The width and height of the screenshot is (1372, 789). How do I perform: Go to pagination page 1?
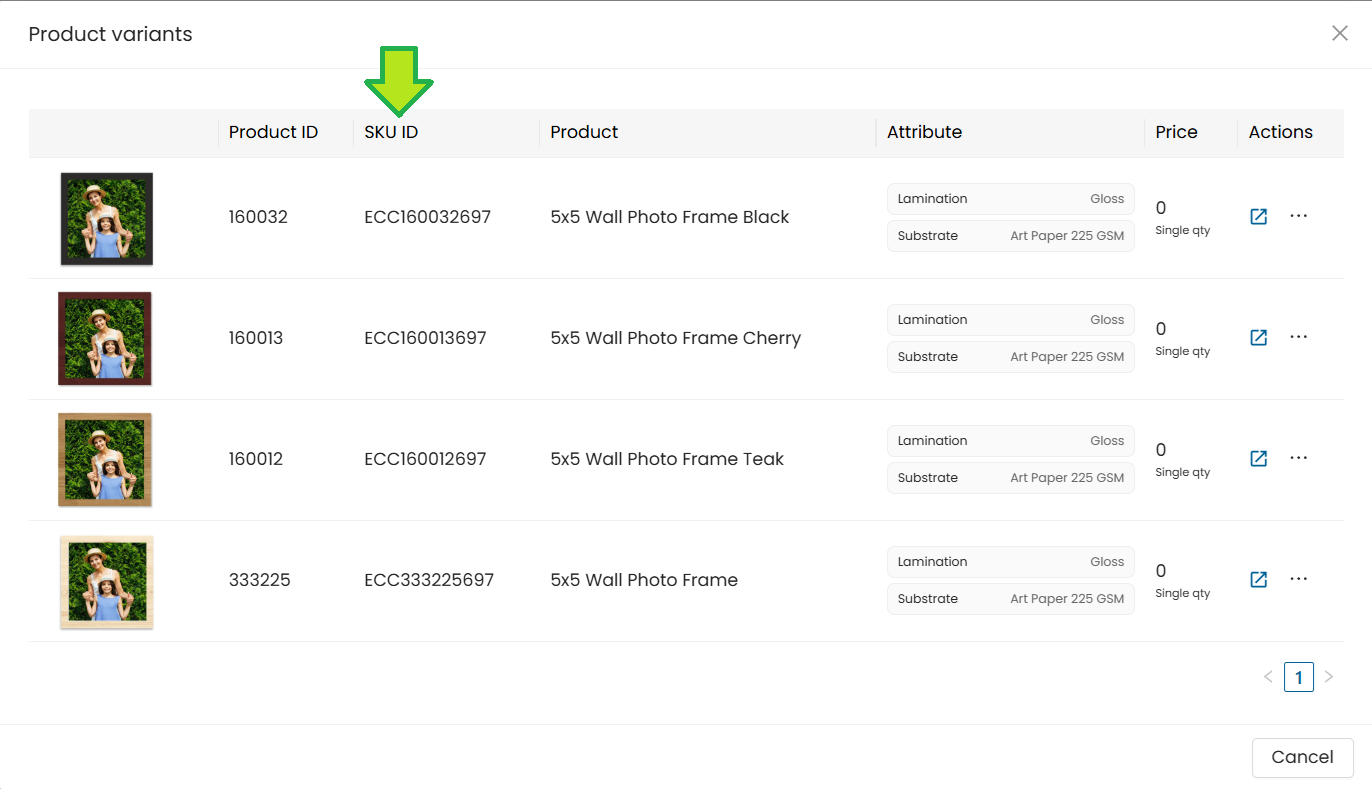tap(1298, 677)
